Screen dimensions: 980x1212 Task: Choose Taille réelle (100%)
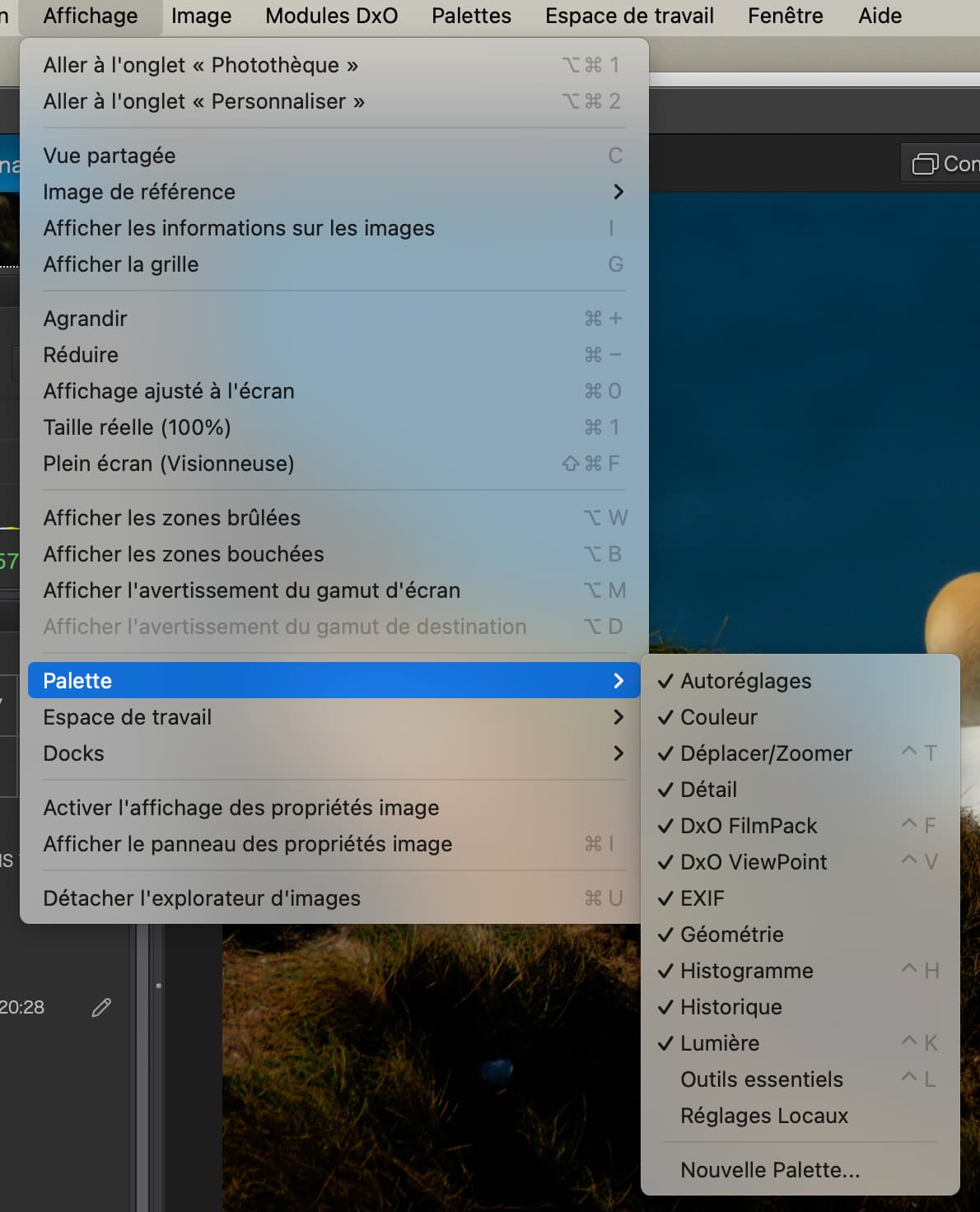point(137,427)
